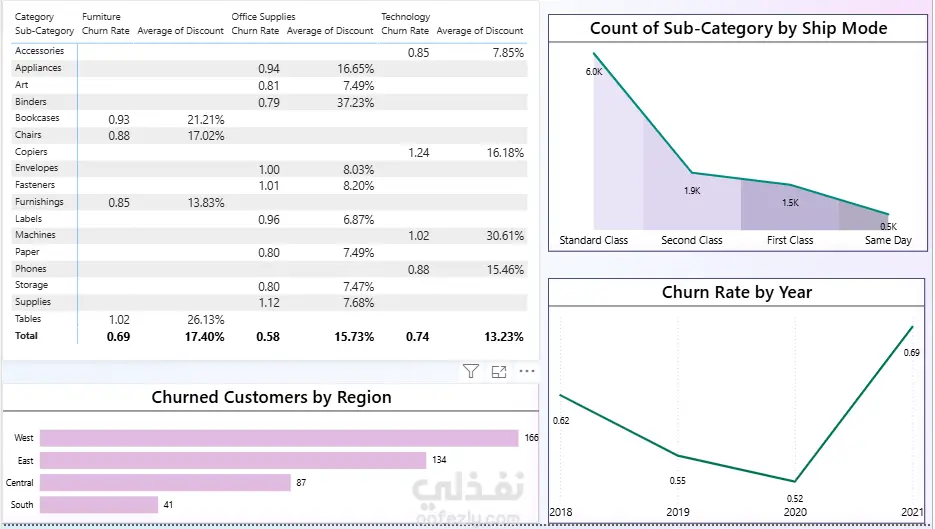
Task: Click the Technology category column header
Action: (x=405, y=17)
